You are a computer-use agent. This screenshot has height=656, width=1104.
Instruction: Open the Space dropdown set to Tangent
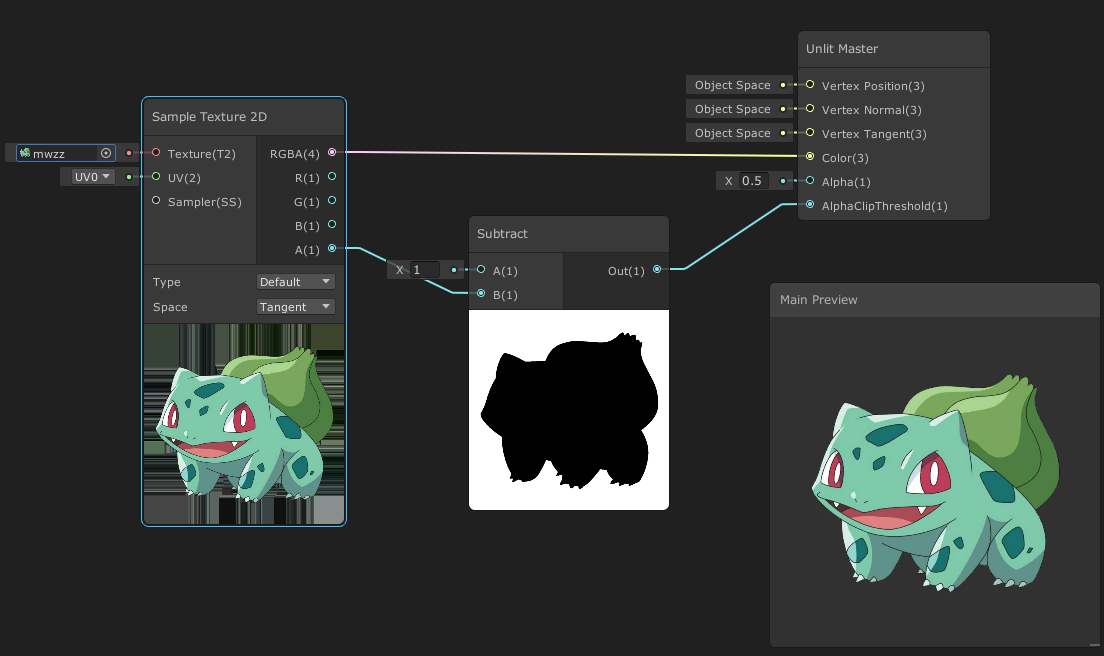point(295,307)
